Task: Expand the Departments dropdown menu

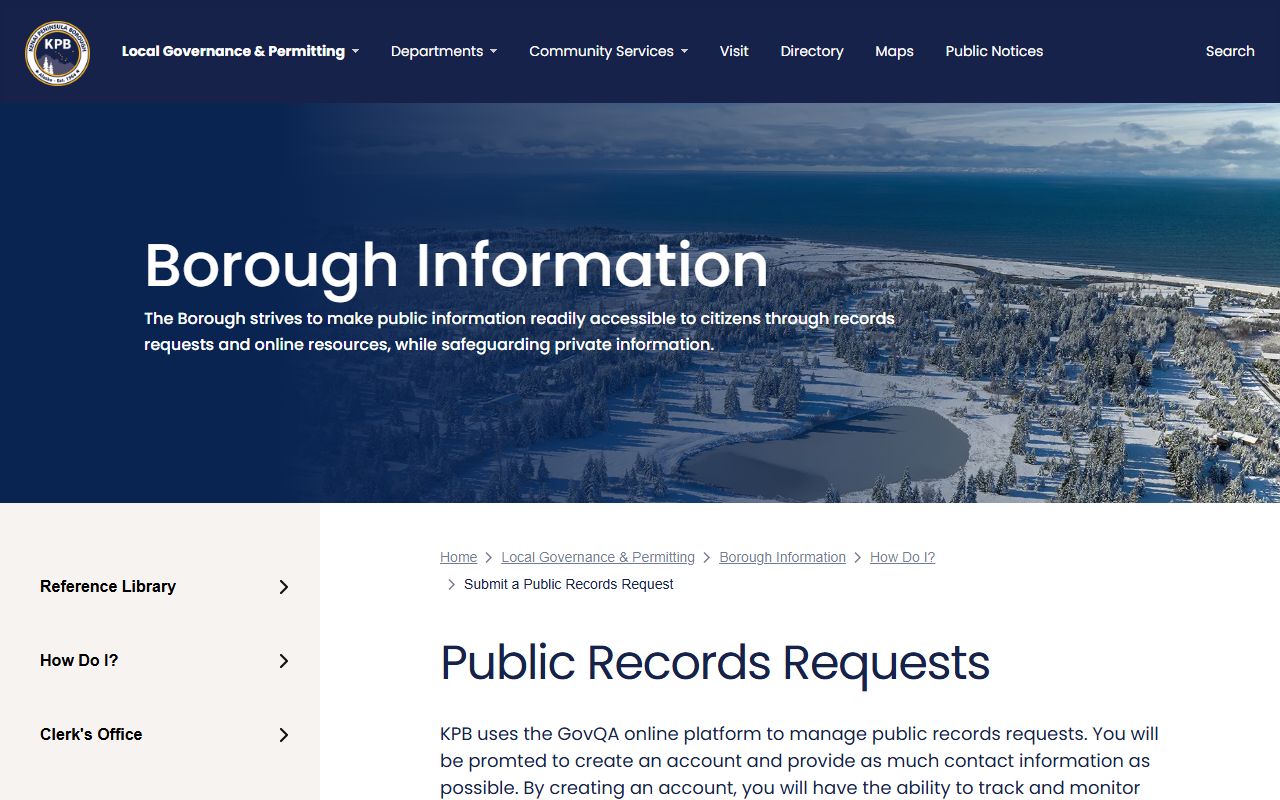Action: 444,51
